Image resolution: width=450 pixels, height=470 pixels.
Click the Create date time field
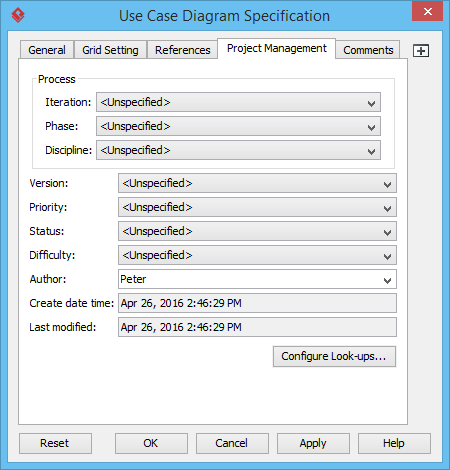coord(257,303)
